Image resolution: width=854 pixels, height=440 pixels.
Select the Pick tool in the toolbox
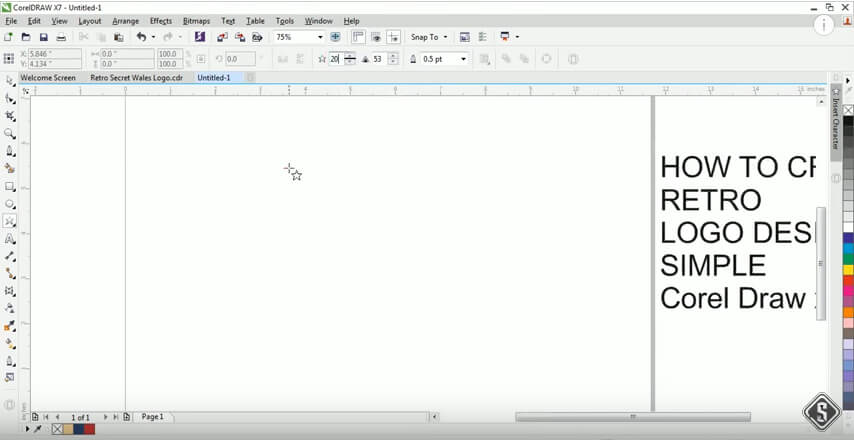pos(10,80)
